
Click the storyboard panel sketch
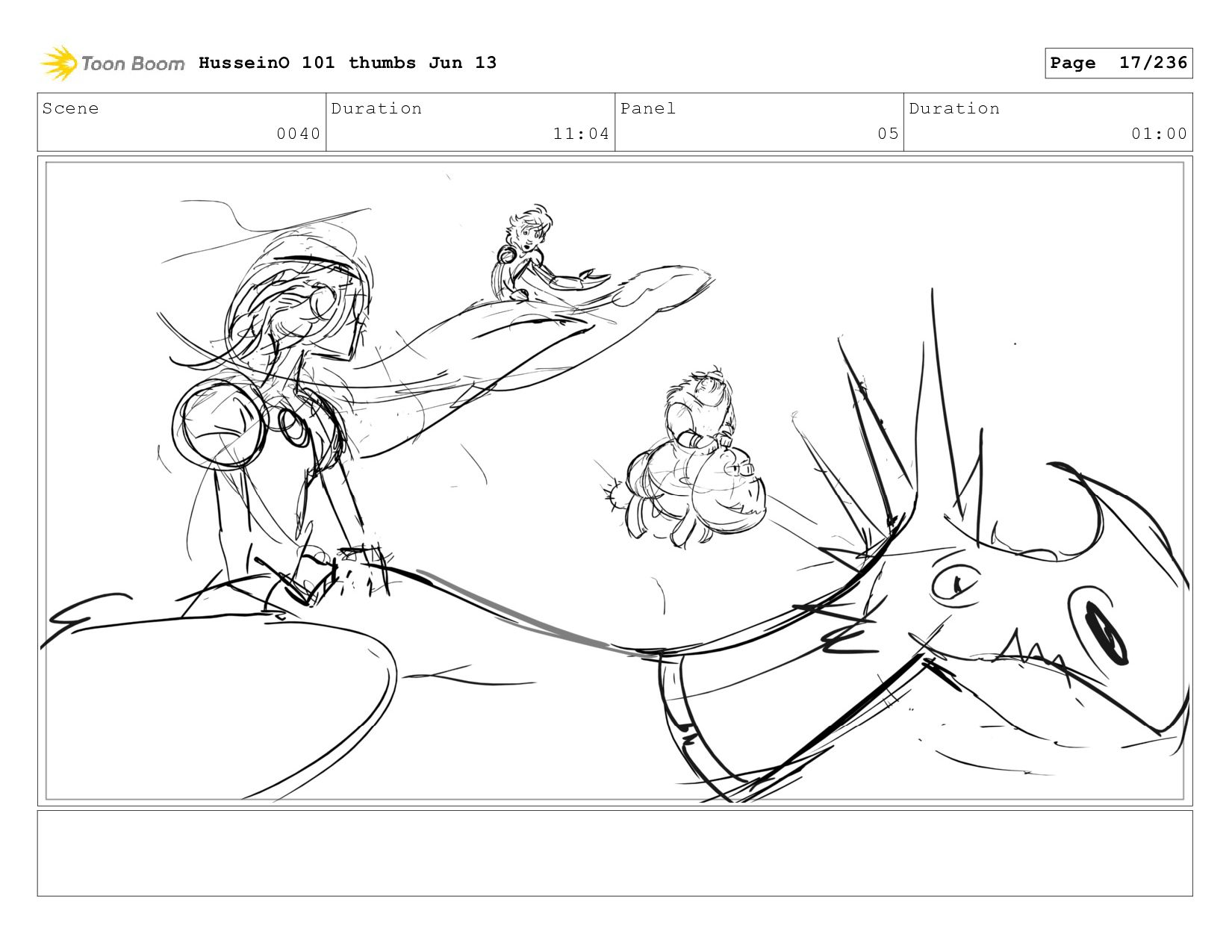615,481
